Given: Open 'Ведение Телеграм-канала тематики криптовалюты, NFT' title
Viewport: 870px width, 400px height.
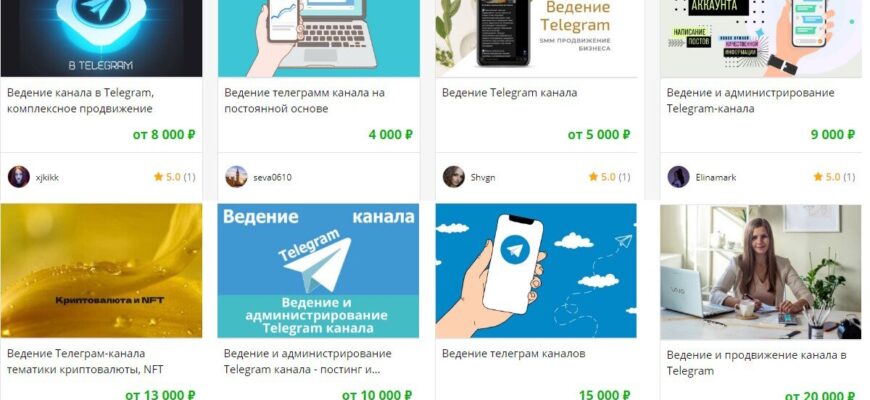Looking at the screenshot, I should point(85,361).
